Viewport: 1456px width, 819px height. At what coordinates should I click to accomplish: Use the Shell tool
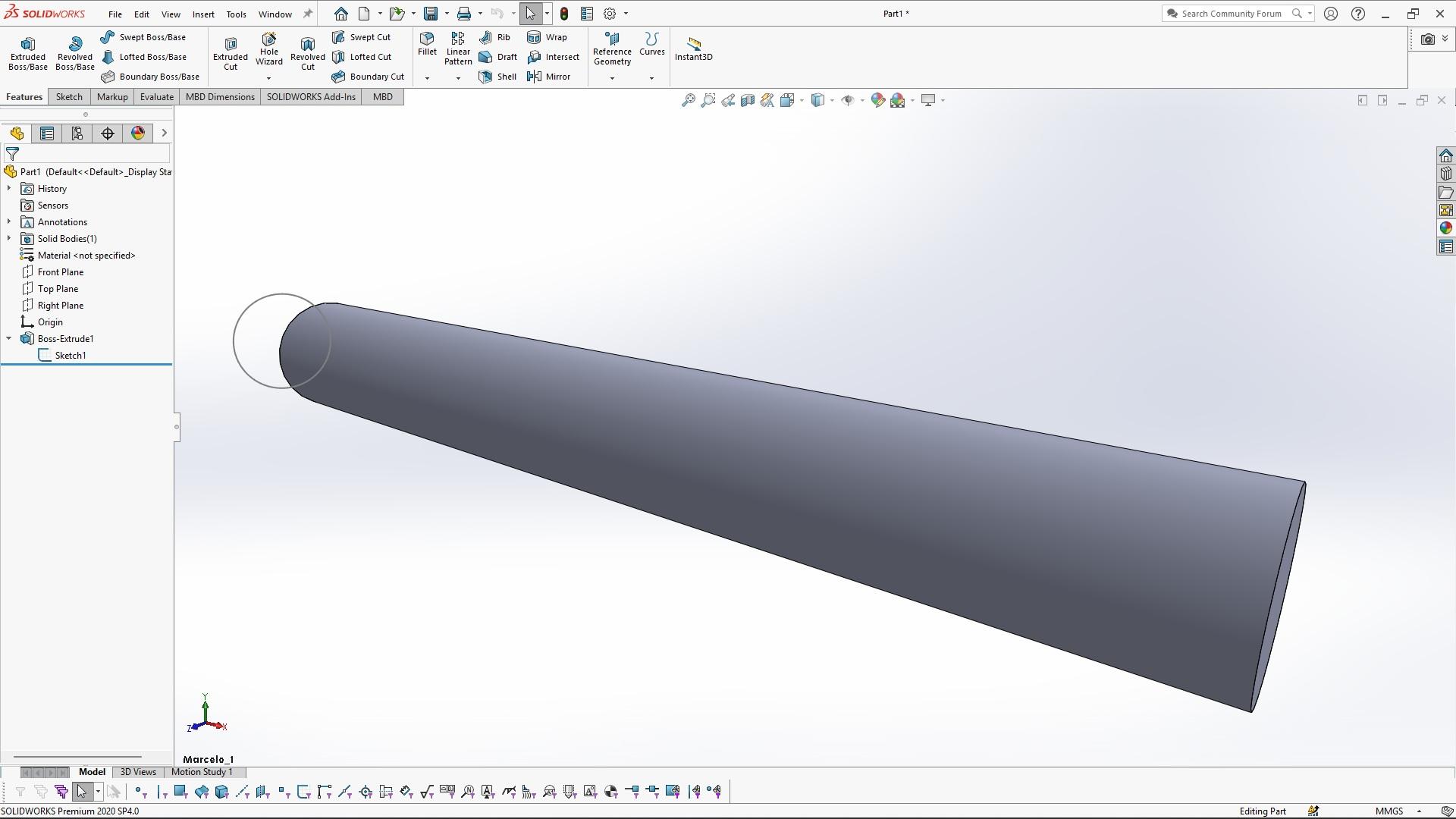point(498,77)
